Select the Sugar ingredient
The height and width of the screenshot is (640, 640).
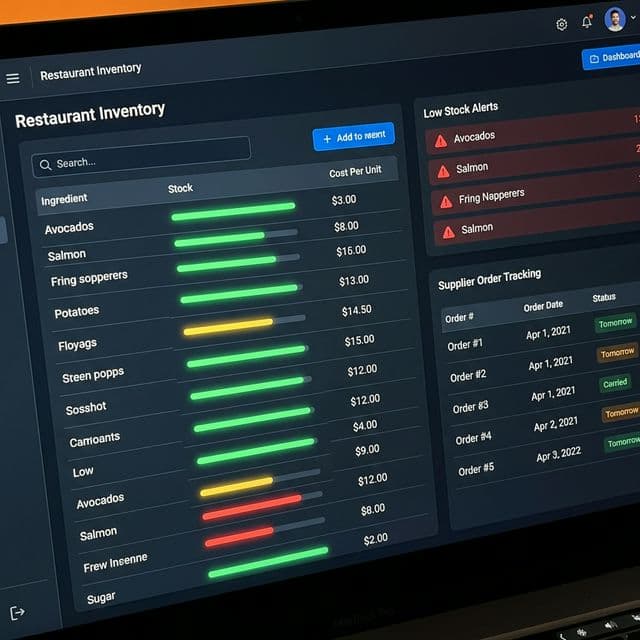(101, 598)
